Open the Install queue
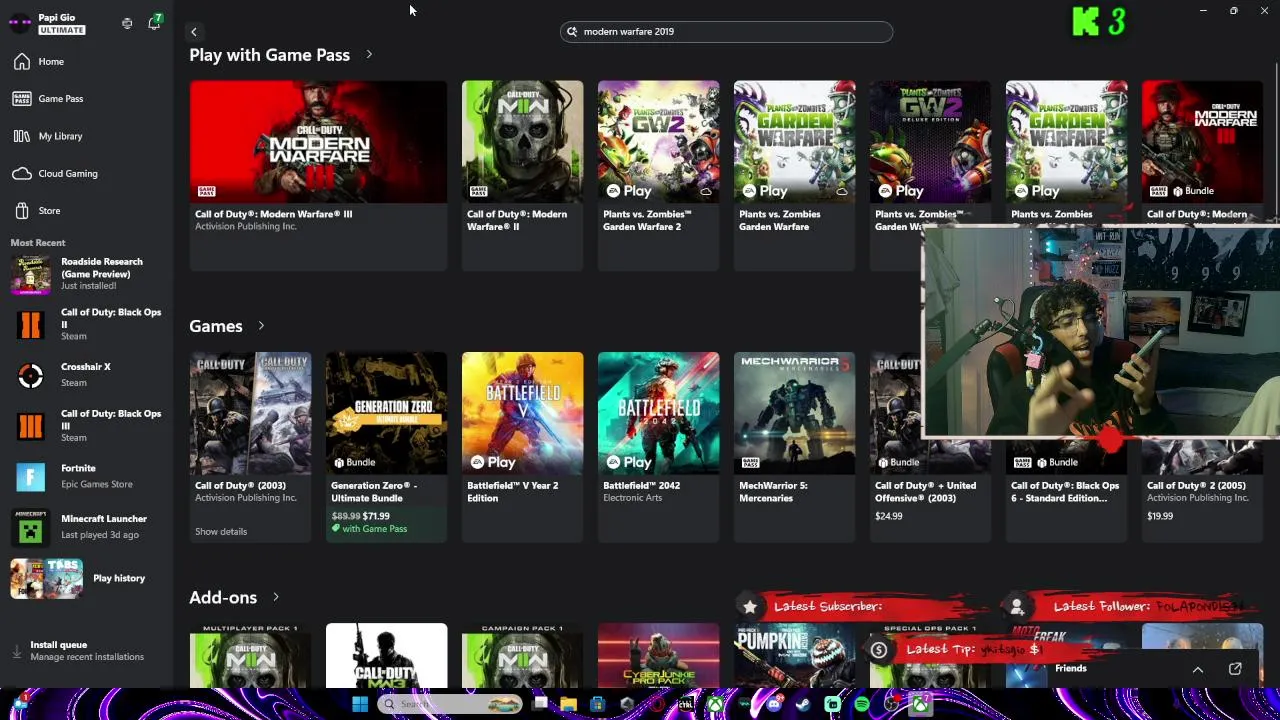 (87, 651)
